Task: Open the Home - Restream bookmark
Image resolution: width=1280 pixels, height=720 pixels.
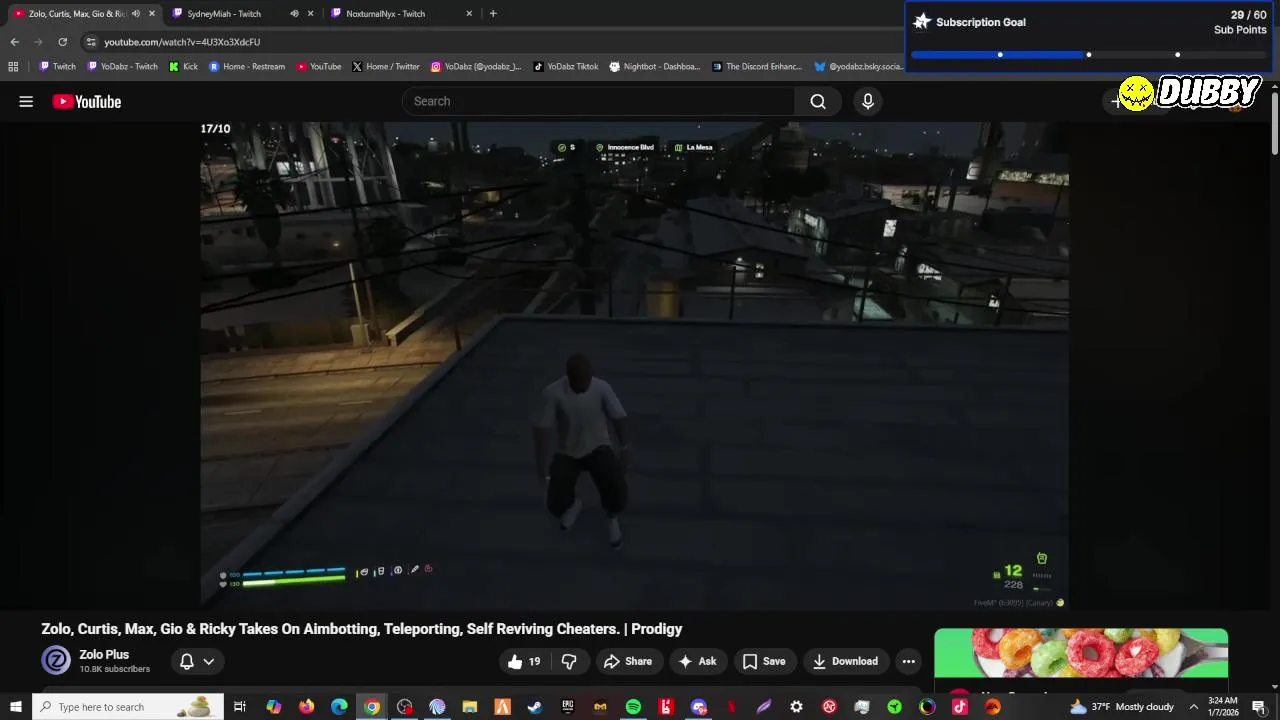Action: 247,66
